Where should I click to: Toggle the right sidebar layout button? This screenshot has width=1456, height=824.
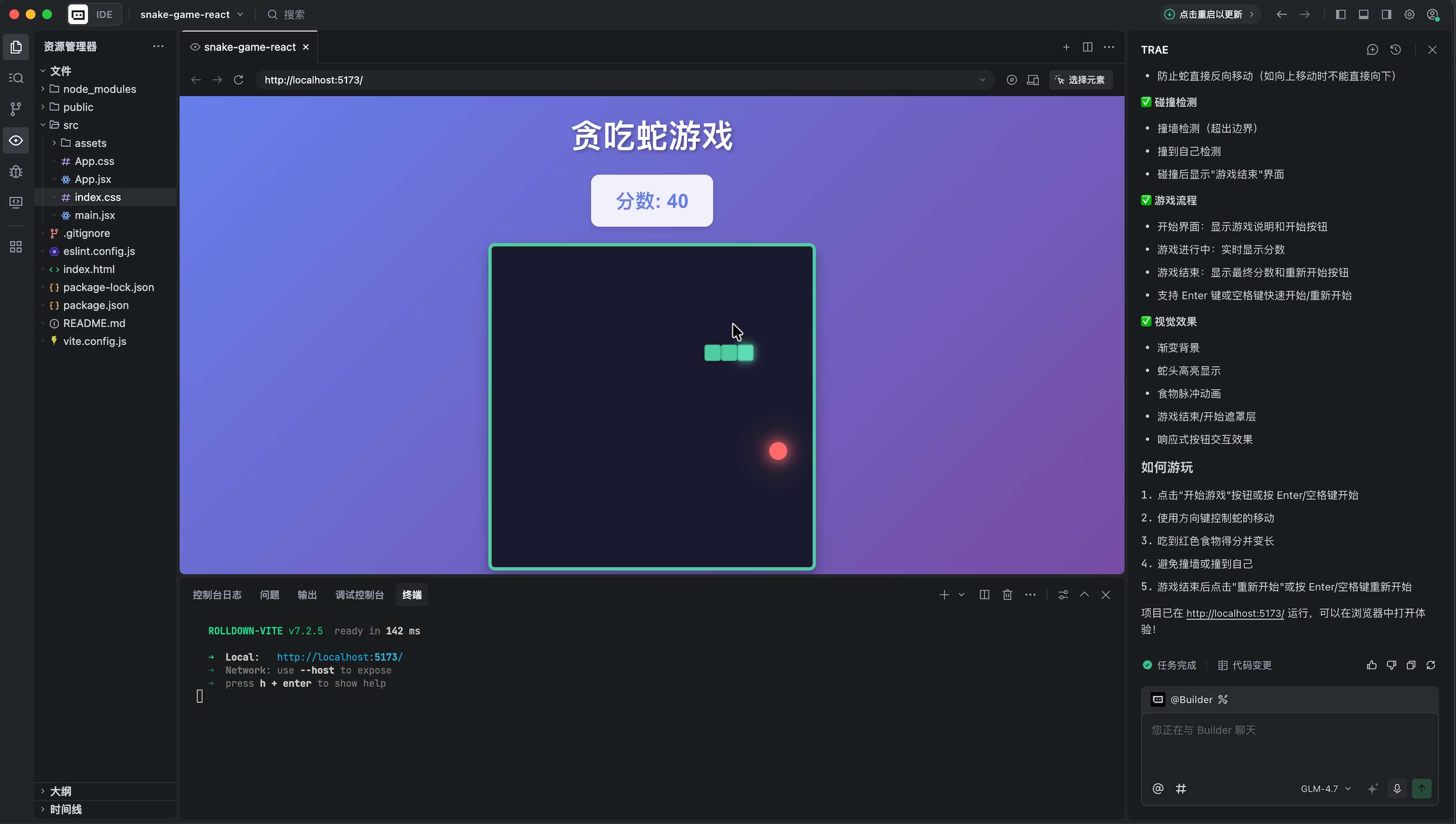1386,15
